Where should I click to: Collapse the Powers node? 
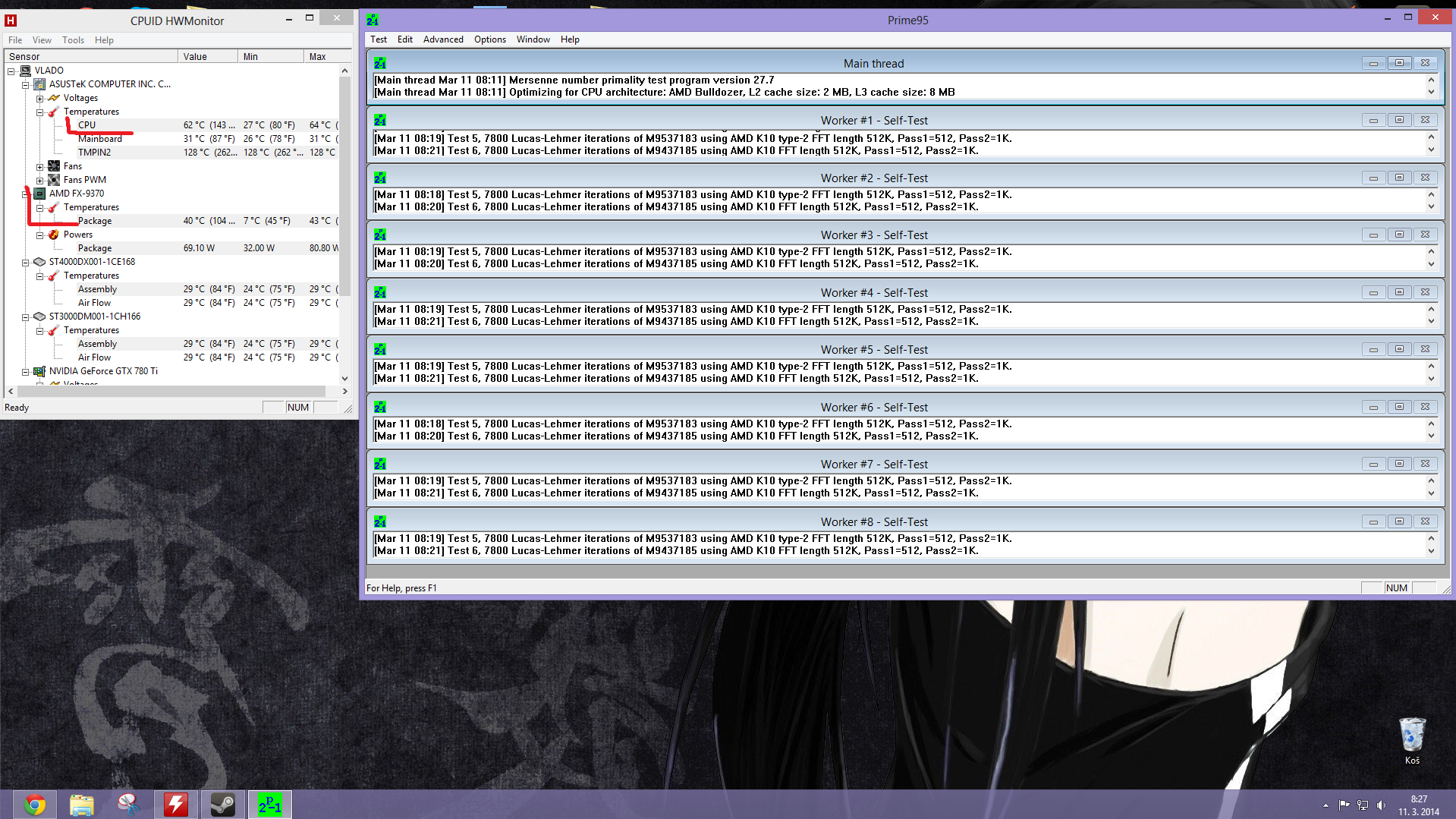[39, 235]
